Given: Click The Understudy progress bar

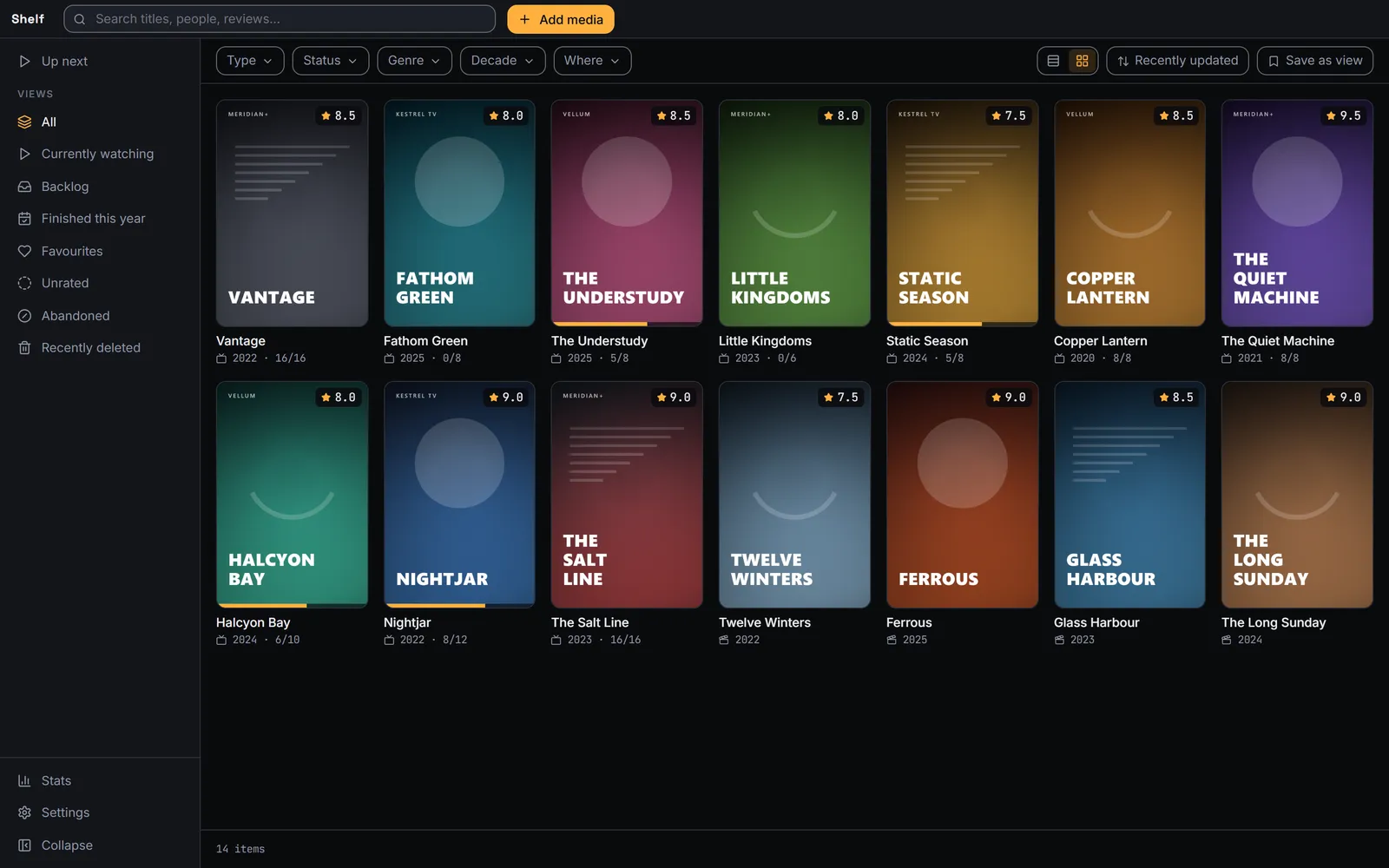Looking at the screenshot, I should (x=627, y=324).
